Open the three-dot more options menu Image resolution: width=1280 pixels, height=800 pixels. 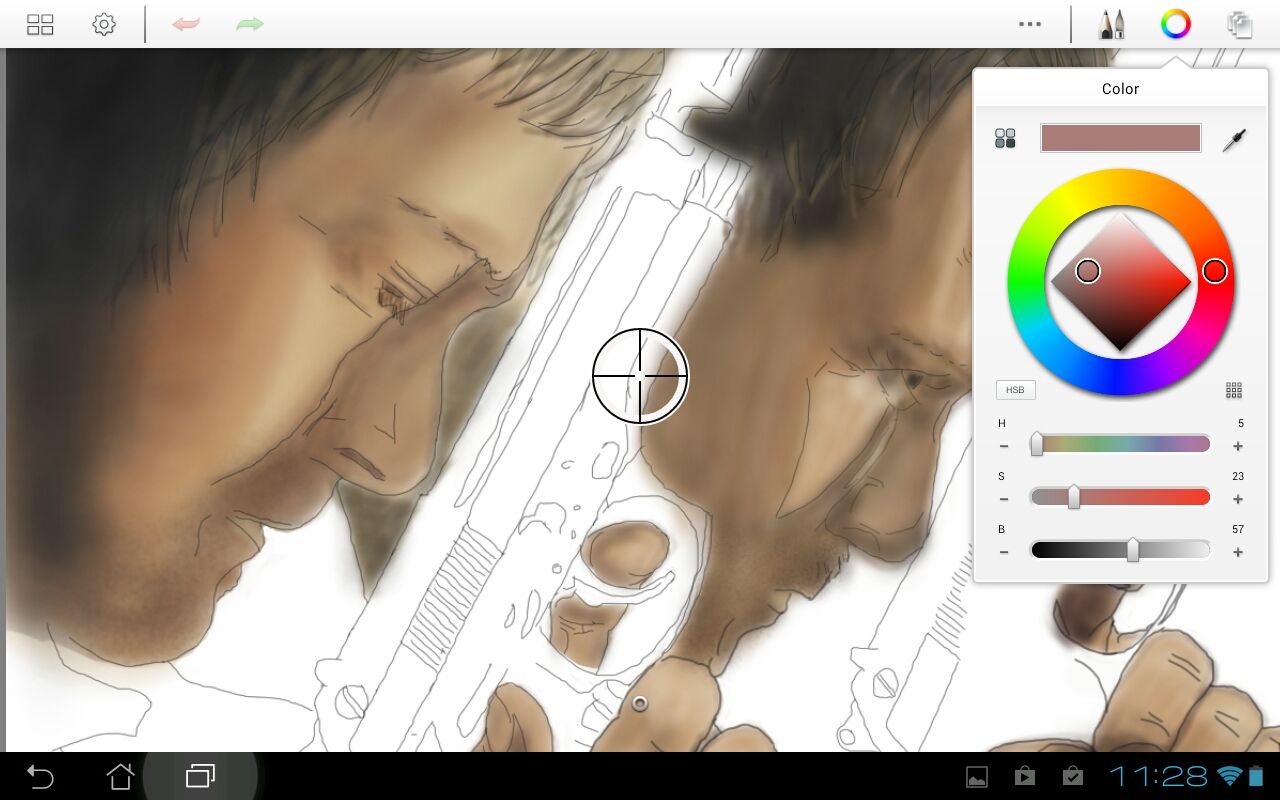pos(1030,24)
